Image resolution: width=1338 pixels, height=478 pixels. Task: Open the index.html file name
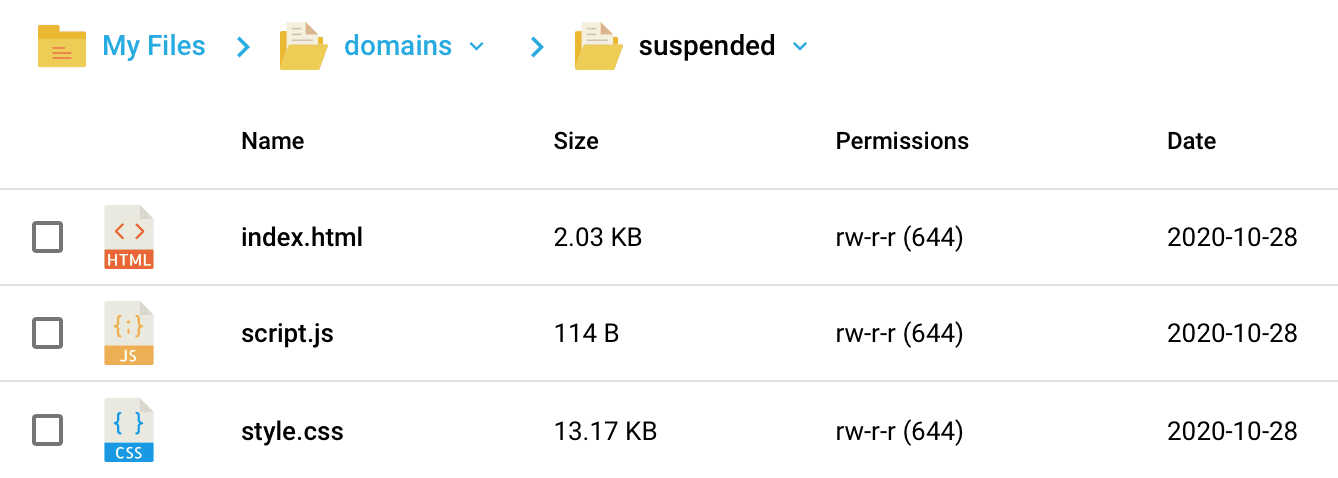click(302, 238)
